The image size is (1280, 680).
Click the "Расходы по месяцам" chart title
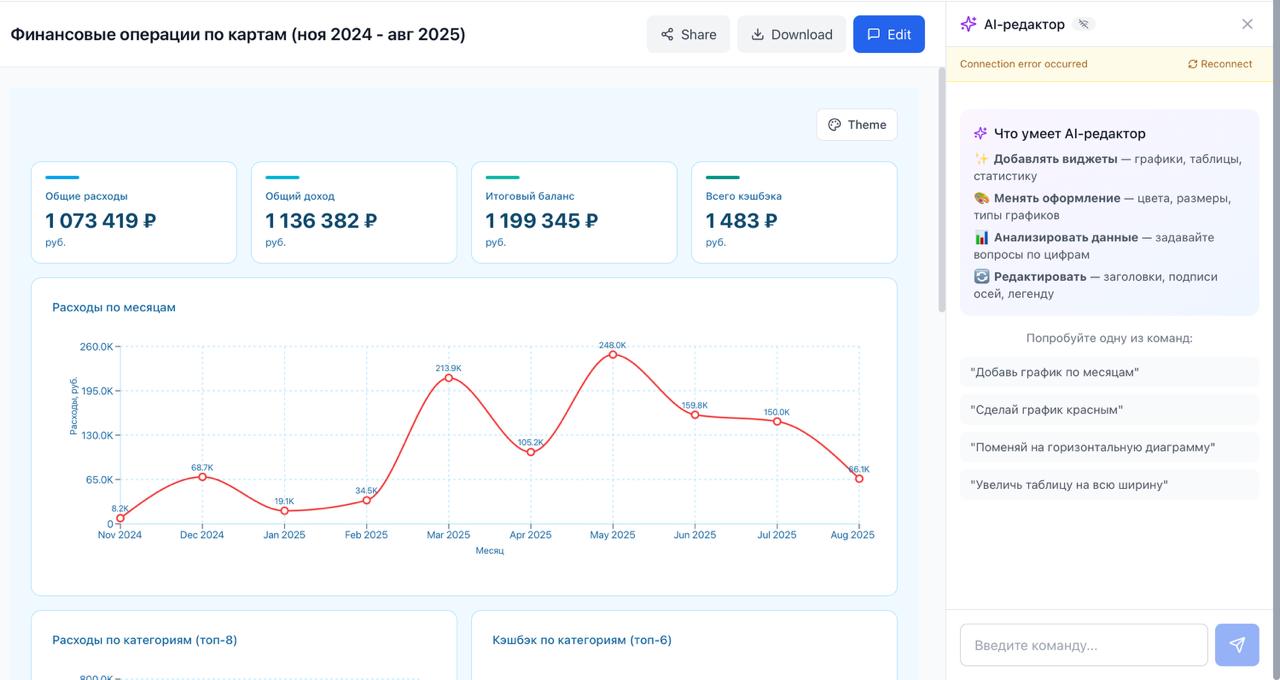pos(113,307)
